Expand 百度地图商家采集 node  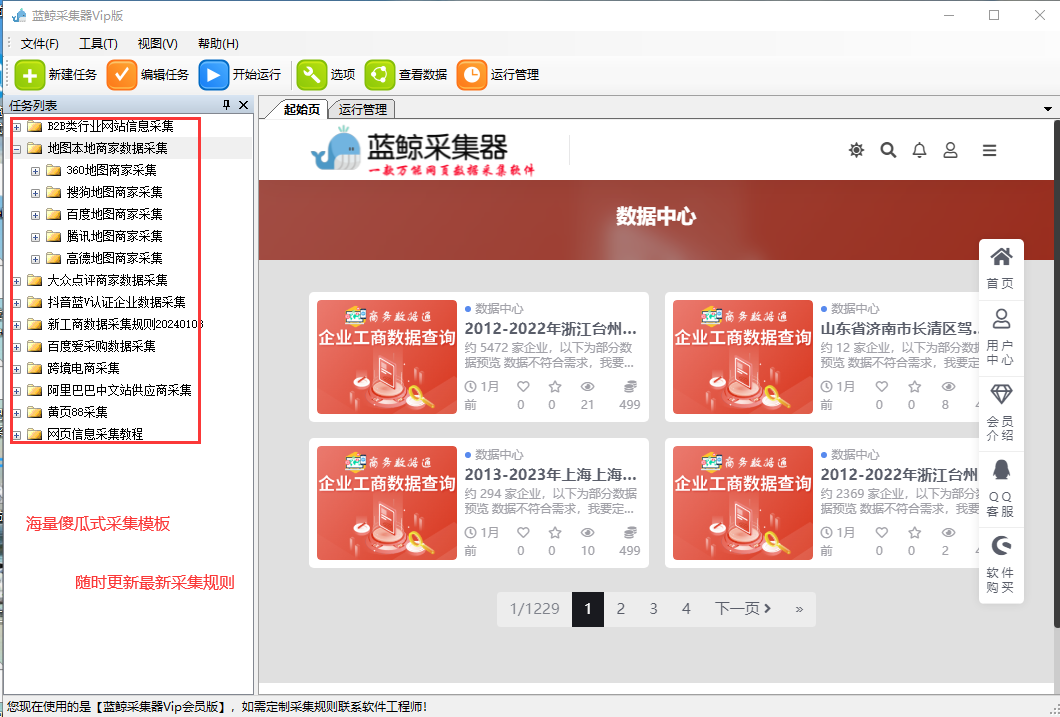click(x=36, y=215)
